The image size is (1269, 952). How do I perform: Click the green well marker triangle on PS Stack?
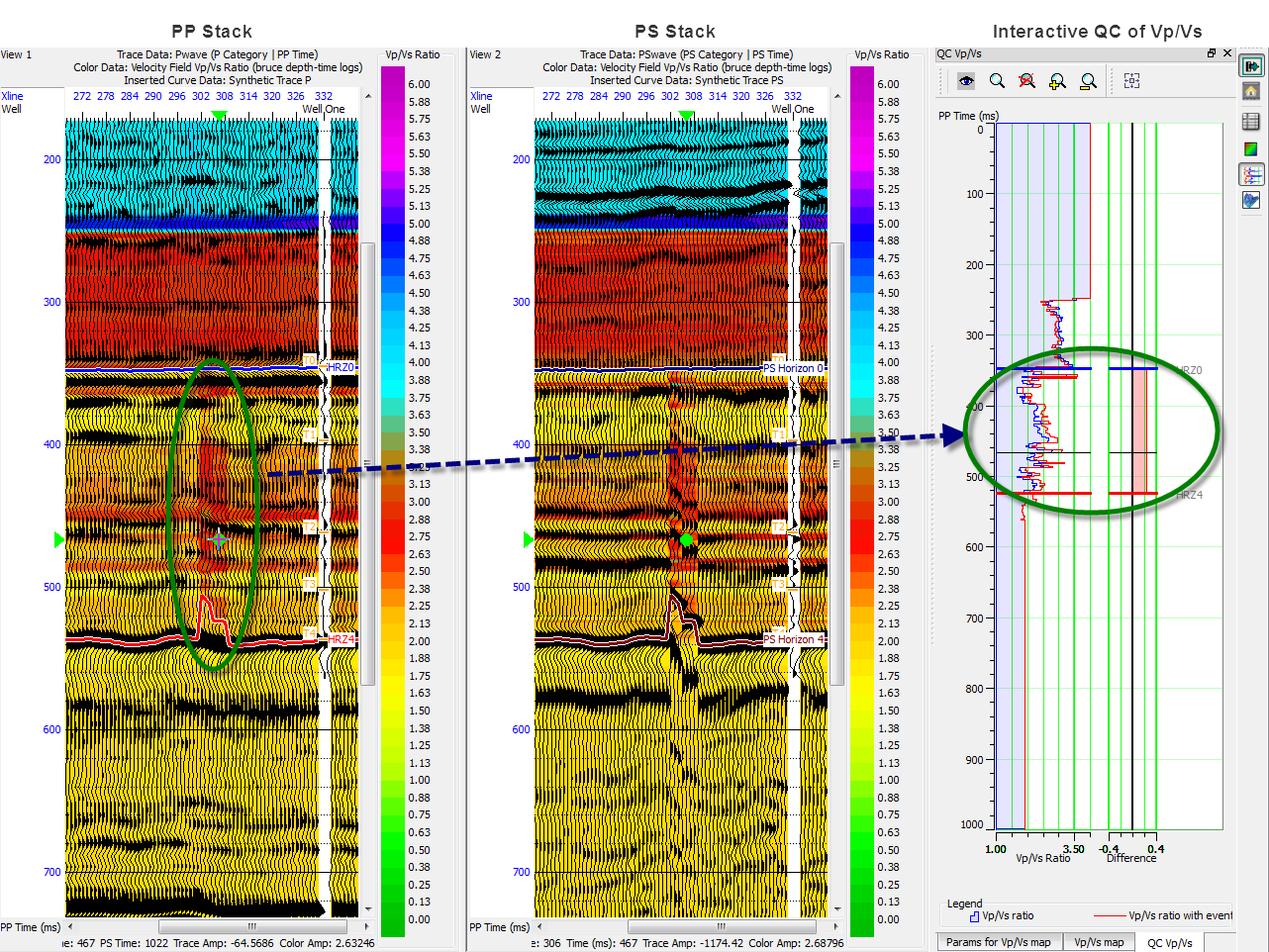tap(688, 116)
